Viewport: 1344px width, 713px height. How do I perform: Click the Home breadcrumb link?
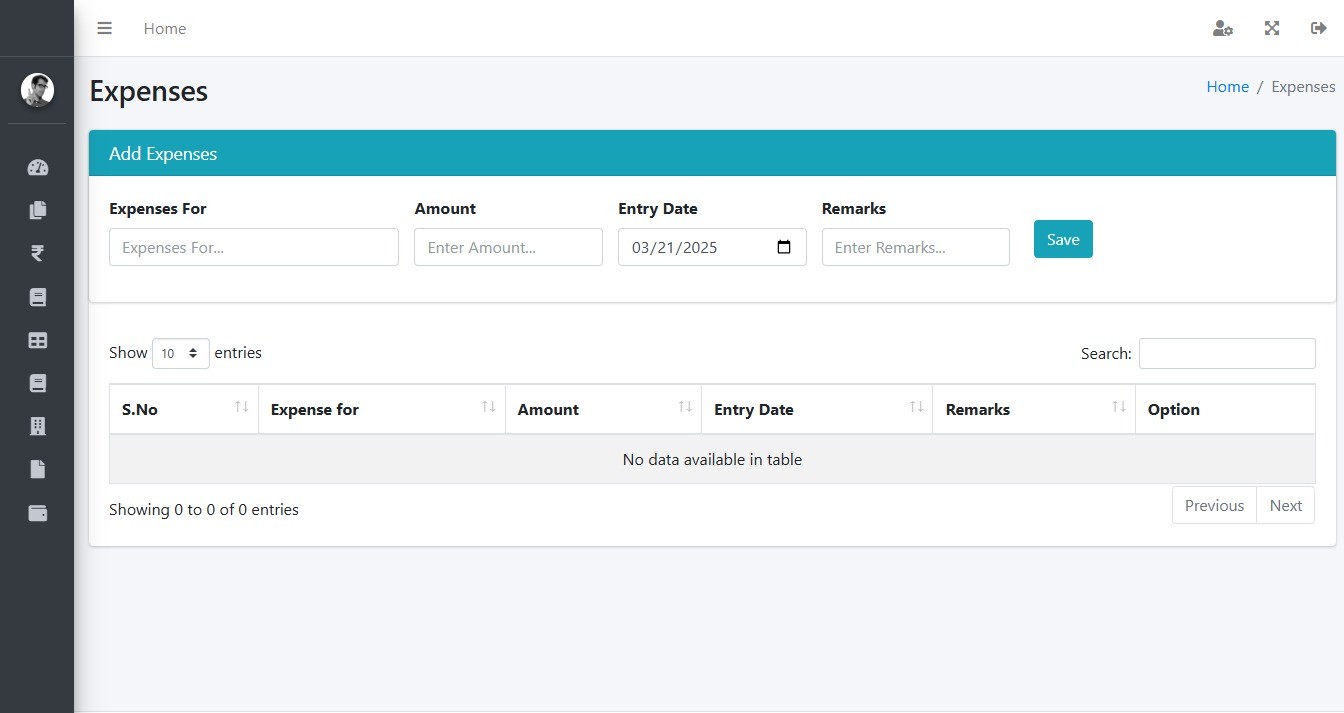(1227, 87)
